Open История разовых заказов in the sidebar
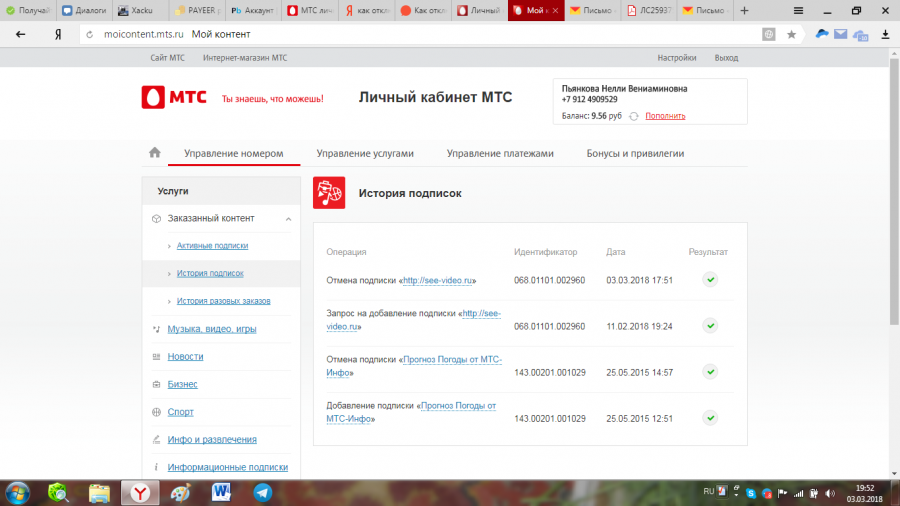The height and width of the screenshot is (506, 900). (223, 301)
